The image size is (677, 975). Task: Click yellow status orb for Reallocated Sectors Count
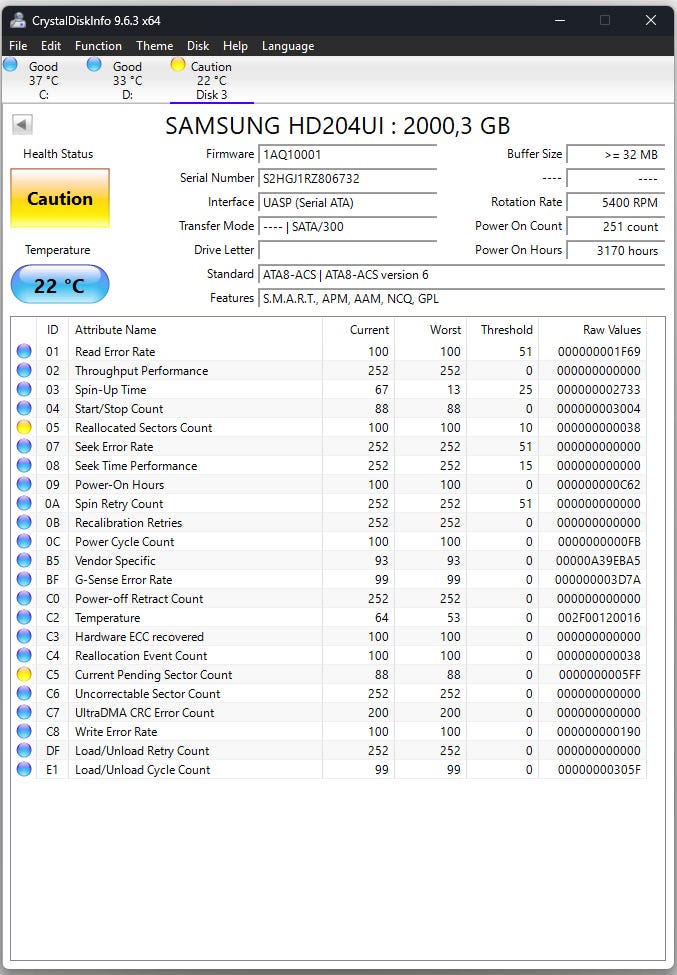point(24,427)
